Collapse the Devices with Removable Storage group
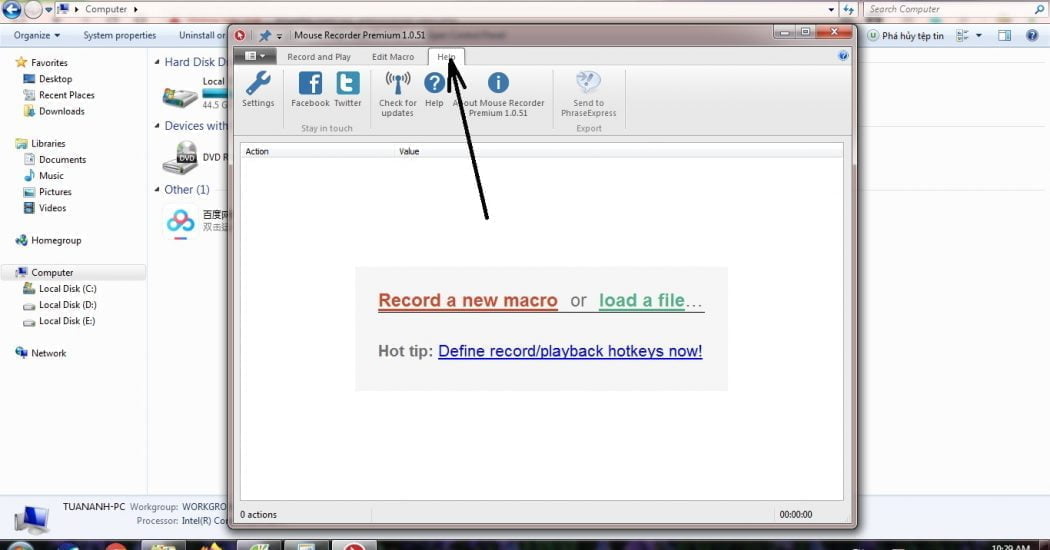1050x550 pixels. click(x=157, y=125)
